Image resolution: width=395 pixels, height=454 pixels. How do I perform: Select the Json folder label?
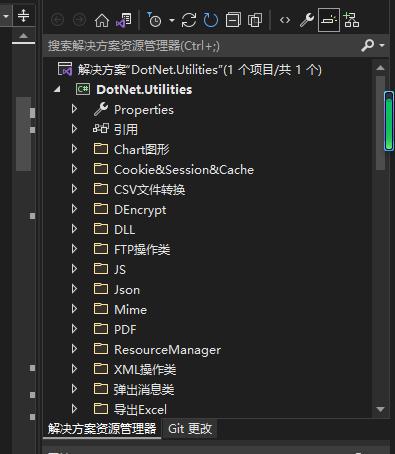pos(127,290)
